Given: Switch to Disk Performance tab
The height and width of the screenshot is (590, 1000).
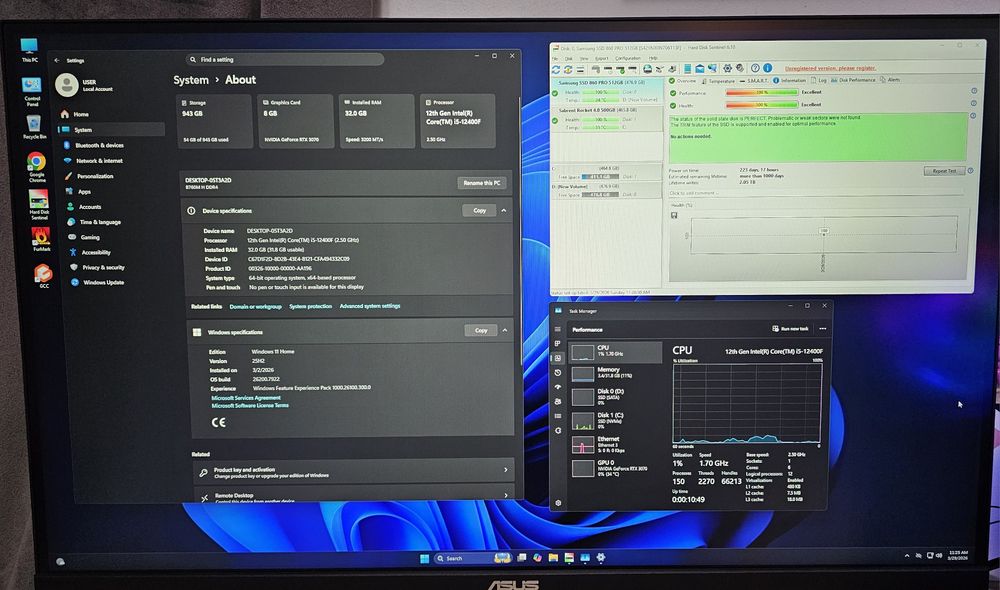Looking at the screenshot, I should click(853, 80).
